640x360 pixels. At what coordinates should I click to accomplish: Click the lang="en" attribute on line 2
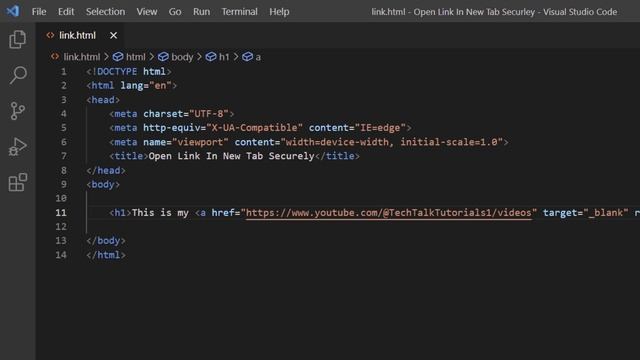pyautogui.click(x=146, y=86)
